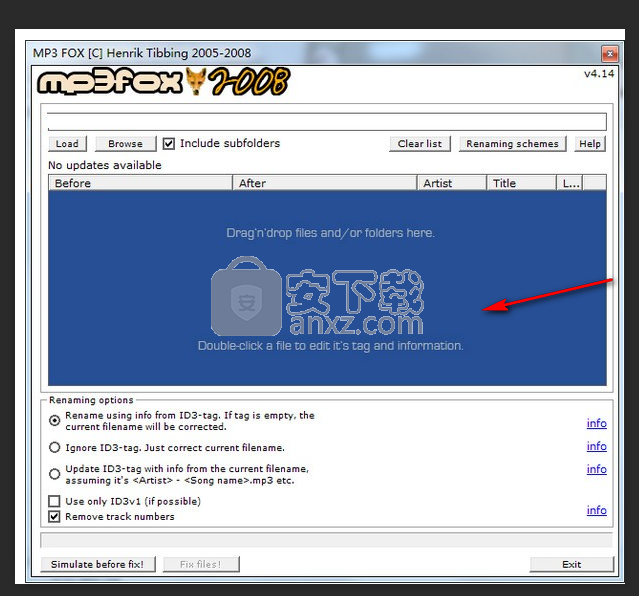This screenshot has height=596, width=639.
Task: Click the Title column header
Action: tap(521, 183)
